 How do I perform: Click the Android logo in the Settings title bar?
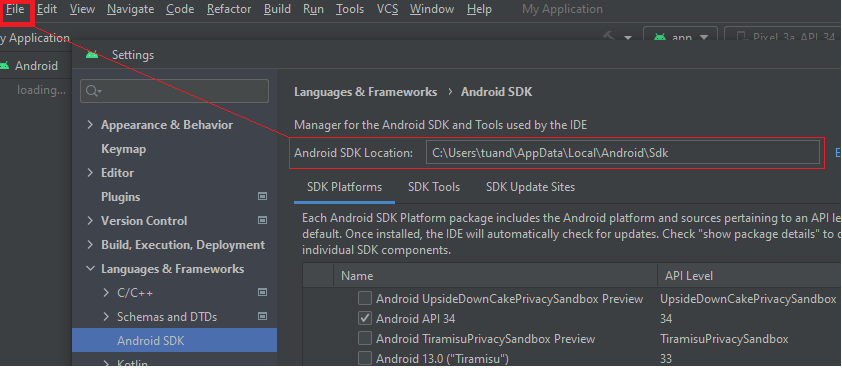tap(92, 54)
